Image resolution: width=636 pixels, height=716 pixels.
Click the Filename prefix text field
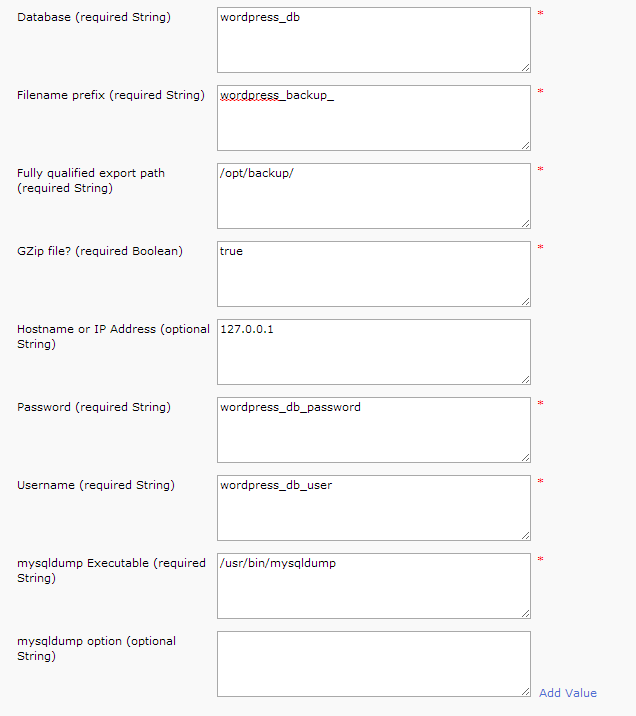[x=373, y=118]
